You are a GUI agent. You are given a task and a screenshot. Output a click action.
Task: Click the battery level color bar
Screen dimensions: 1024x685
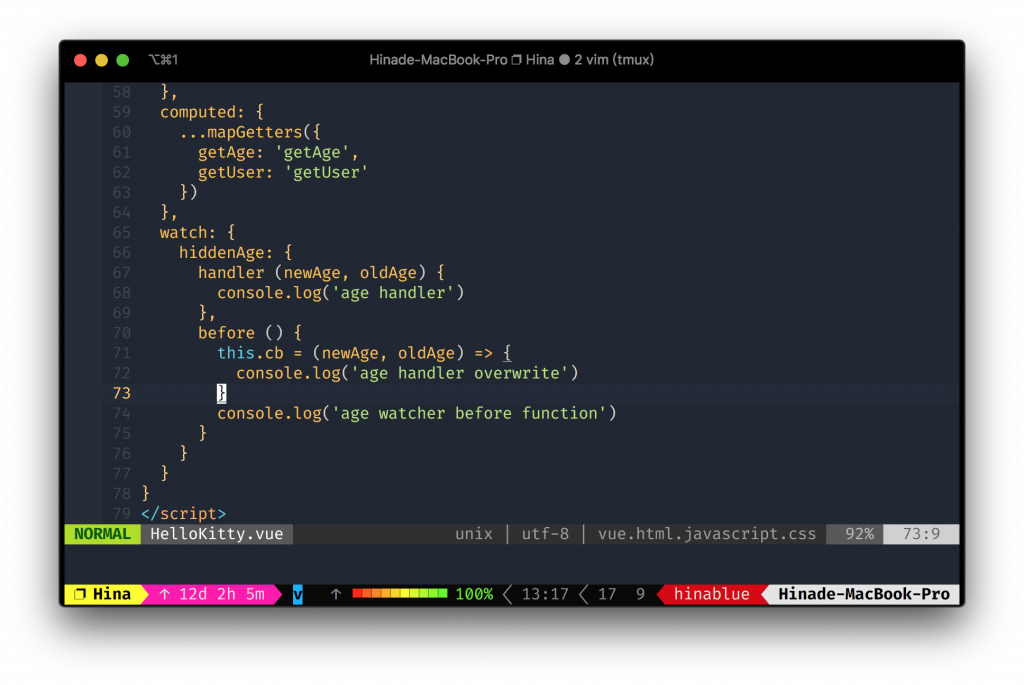400,594
